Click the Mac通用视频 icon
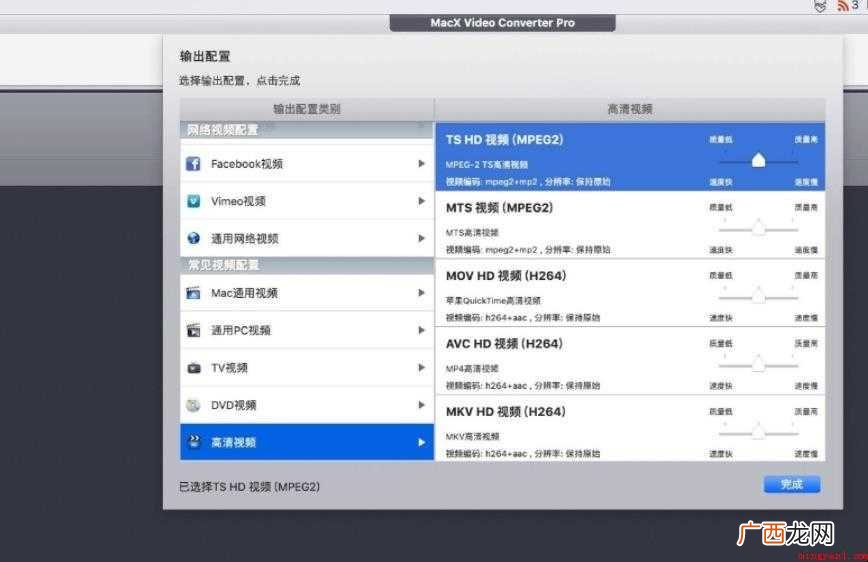Image resolution: width=868 pixels, height=562 pixels. 193,293
